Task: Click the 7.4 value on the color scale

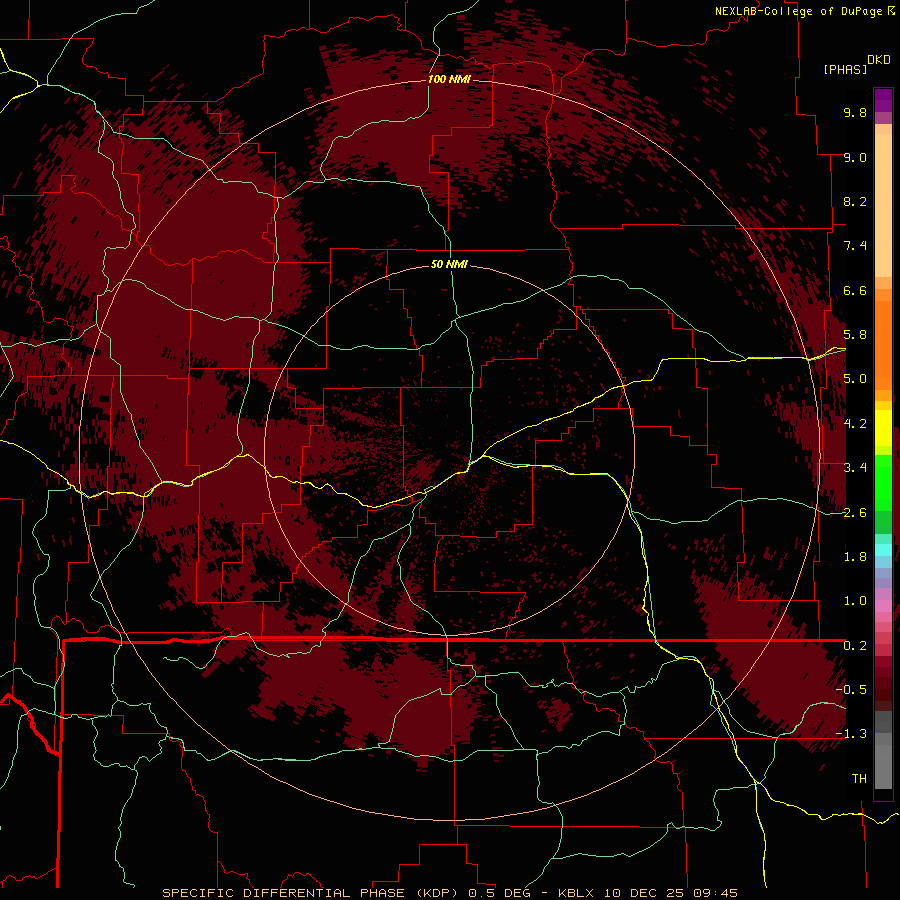Action: point(855,246)
